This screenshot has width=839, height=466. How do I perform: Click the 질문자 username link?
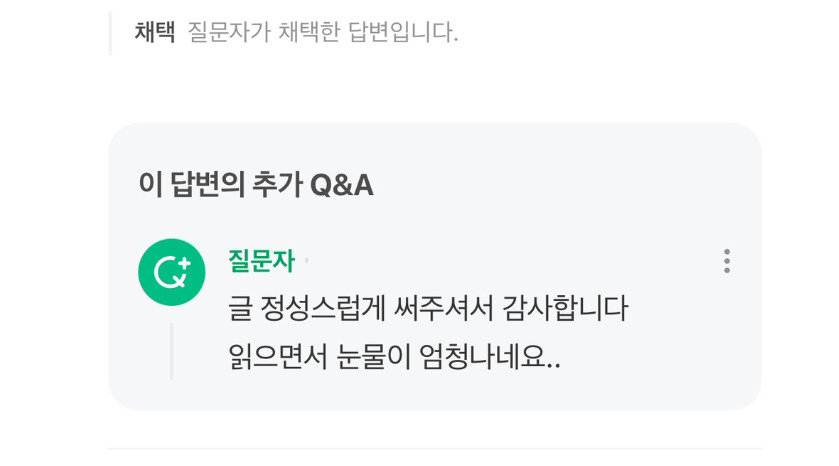pyautogui.click(x=261, y=261)
